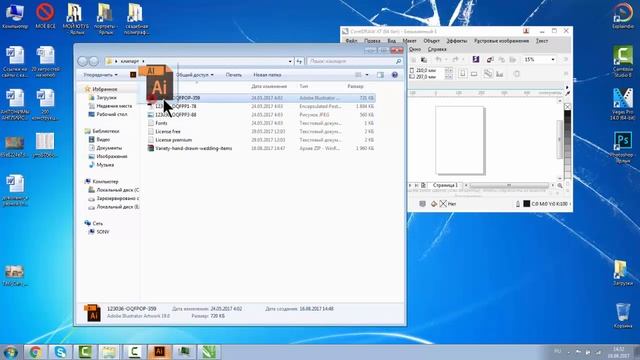The height and width of the screenshot is (360, 640).
Task: Open the Эффекты menu in CorelDRAW
Action: click(x=457, y=41)
